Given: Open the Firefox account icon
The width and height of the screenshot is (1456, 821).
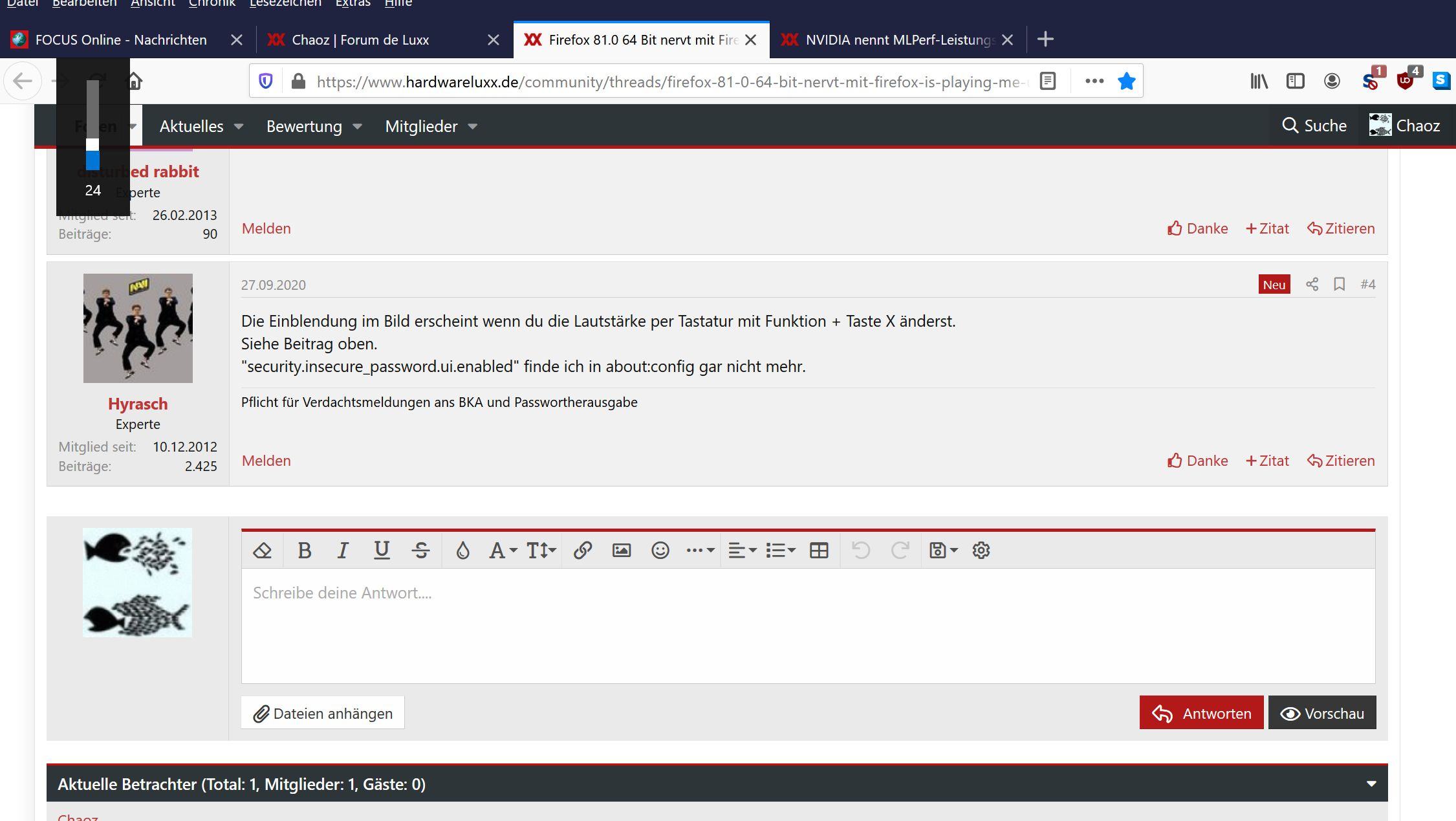Looking at the screenshot, I should pos(1332,81).
